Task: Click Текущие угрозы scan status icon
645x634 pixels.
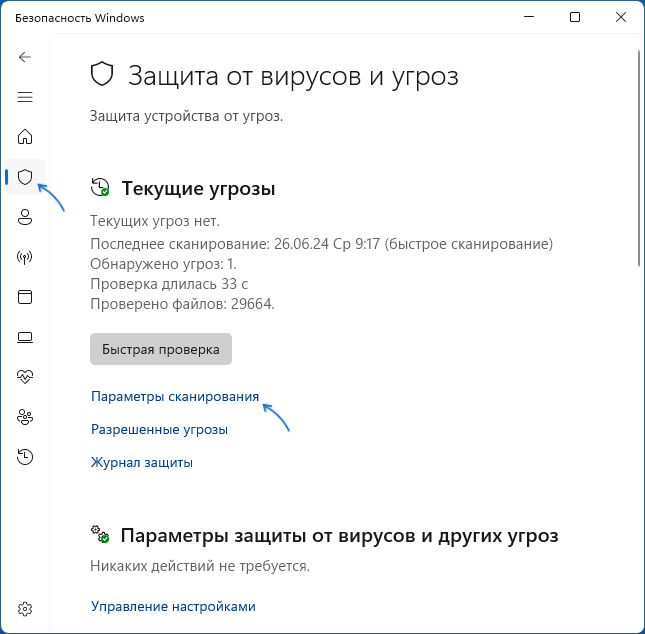Action: point(100,187)
